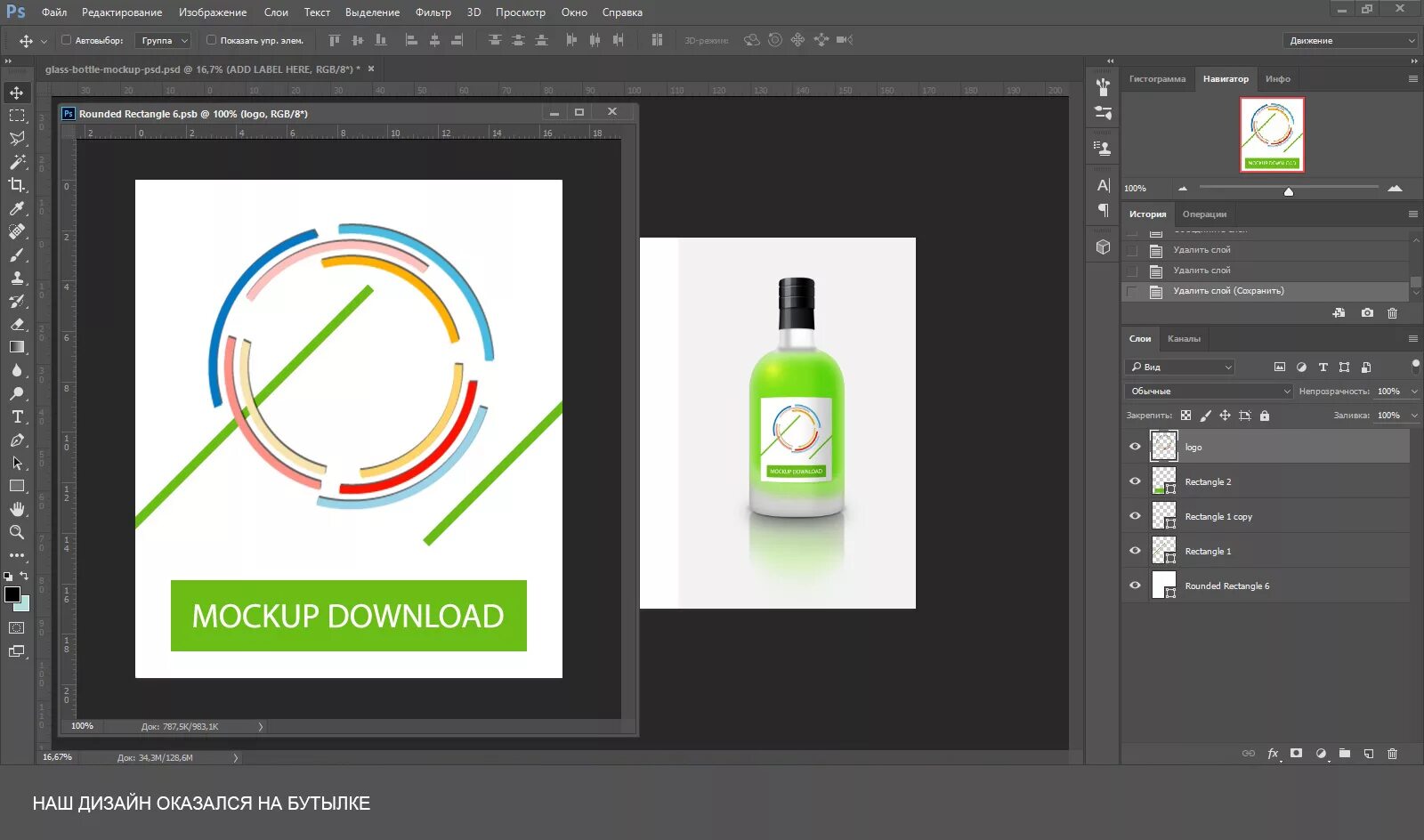Open History panel options menu
This screenshot has height=840, width=1424.
(x=1412, y=214)
